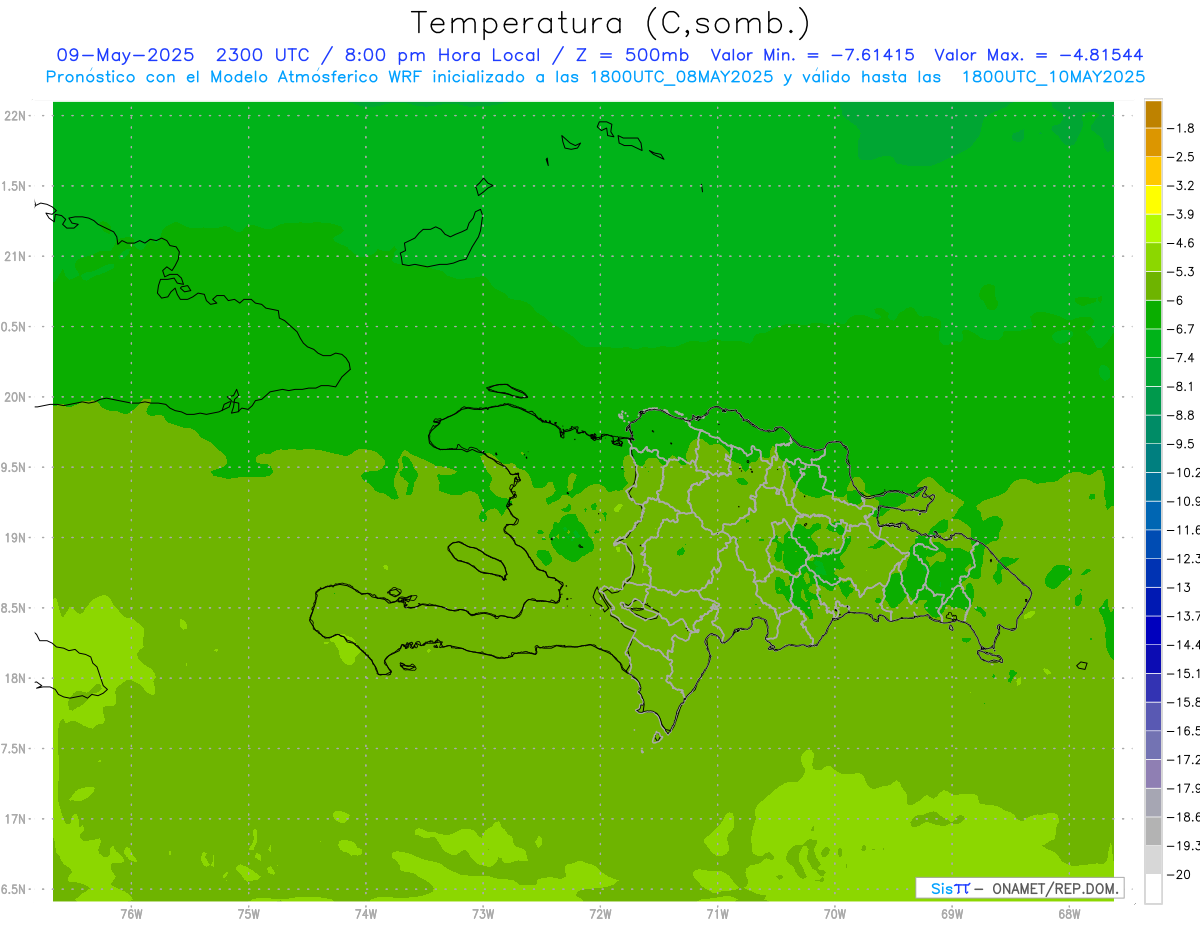Click the "73W" longitude label

tap(483, 913)
